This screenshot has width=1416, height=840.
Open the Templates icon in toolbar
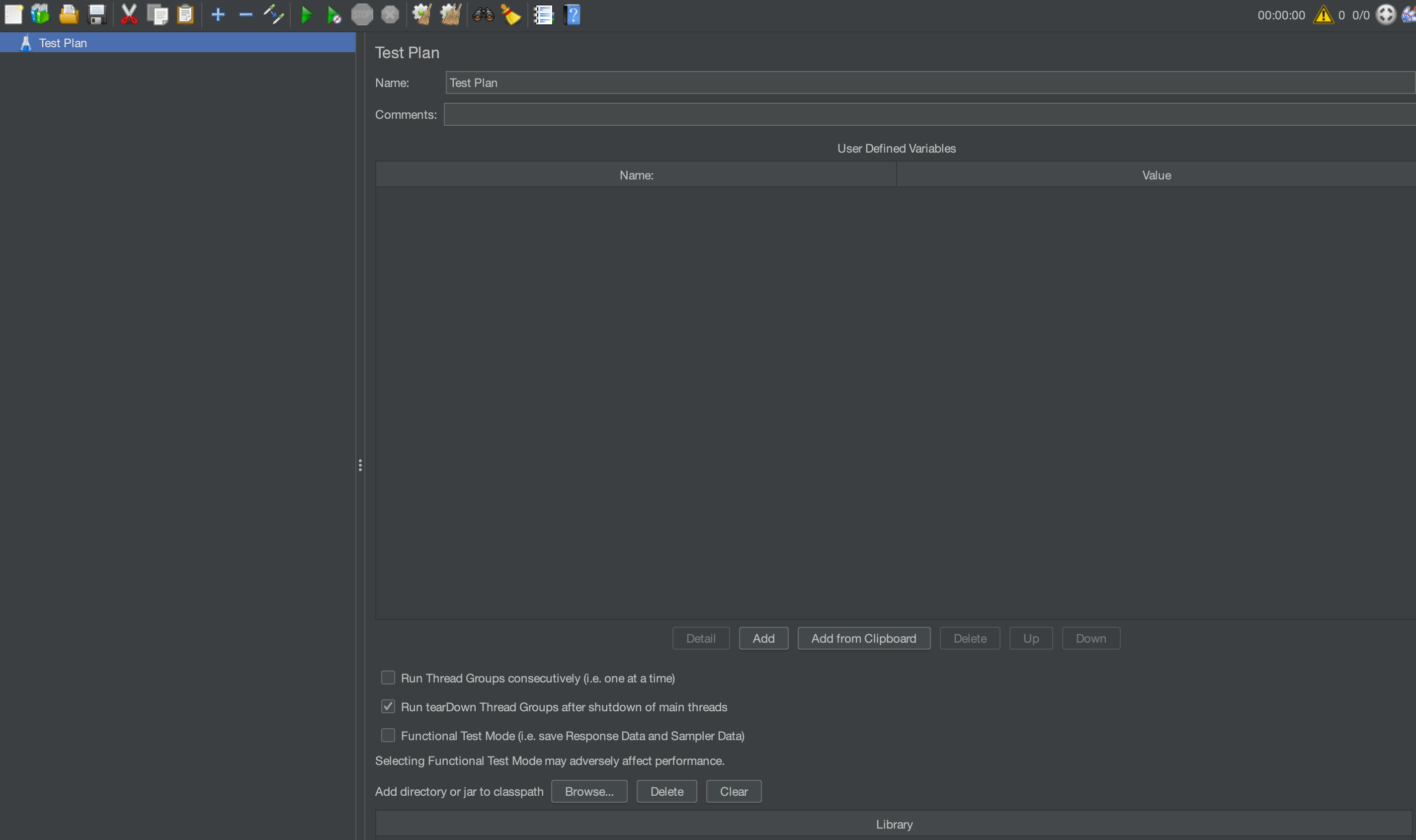40,15
